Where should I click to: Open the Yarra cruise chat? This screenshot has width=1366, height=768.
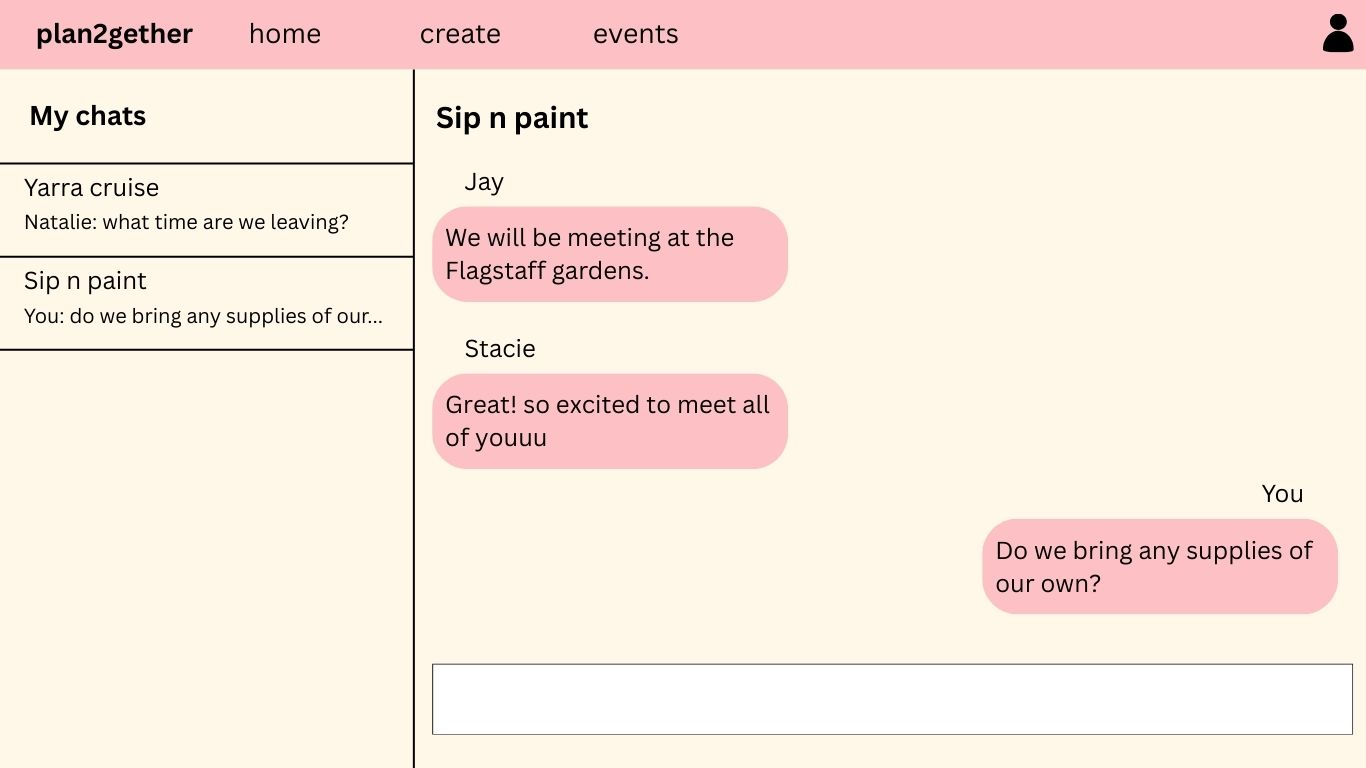[207, 210]
